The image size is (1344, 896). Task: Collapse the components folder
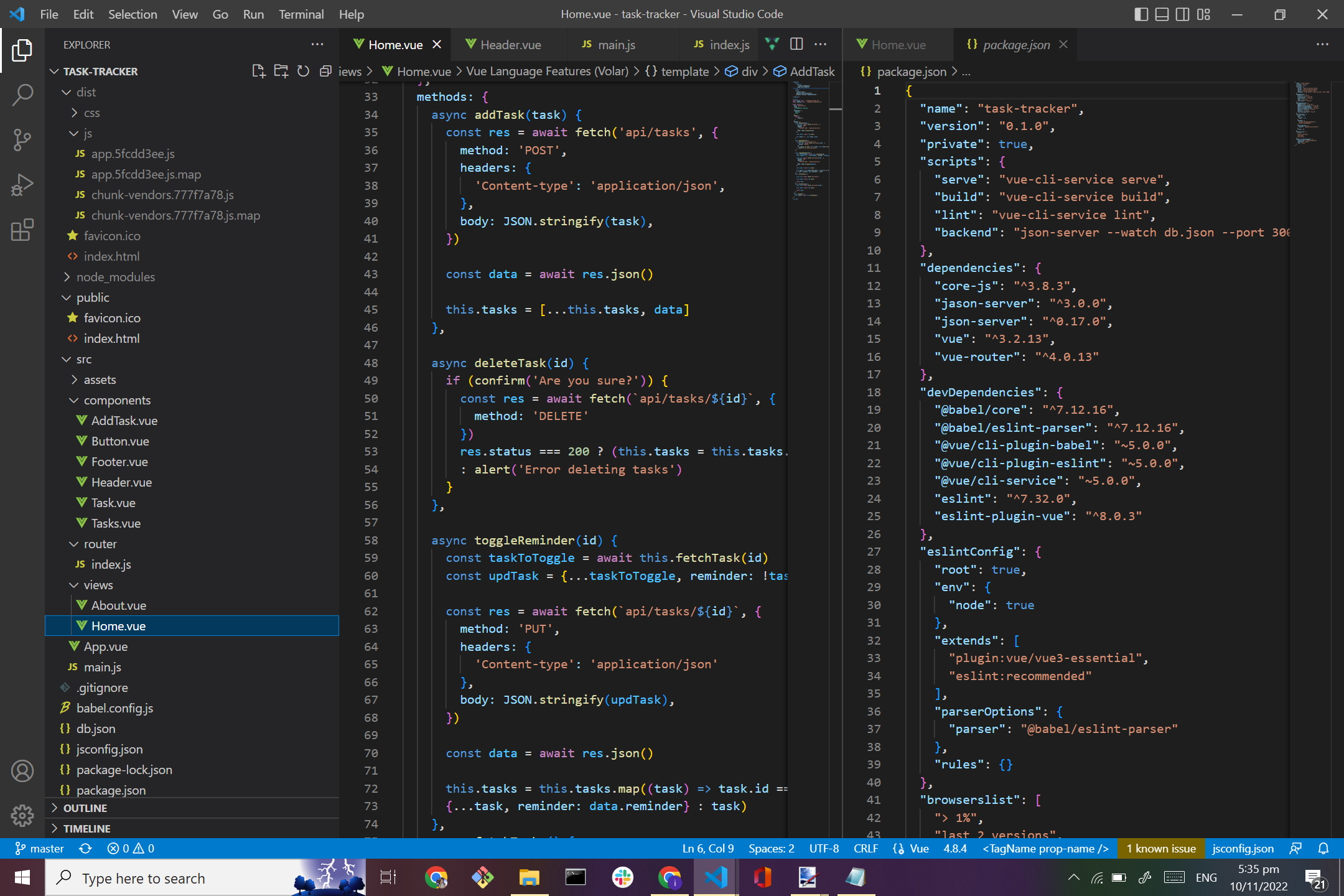point(116,400)
